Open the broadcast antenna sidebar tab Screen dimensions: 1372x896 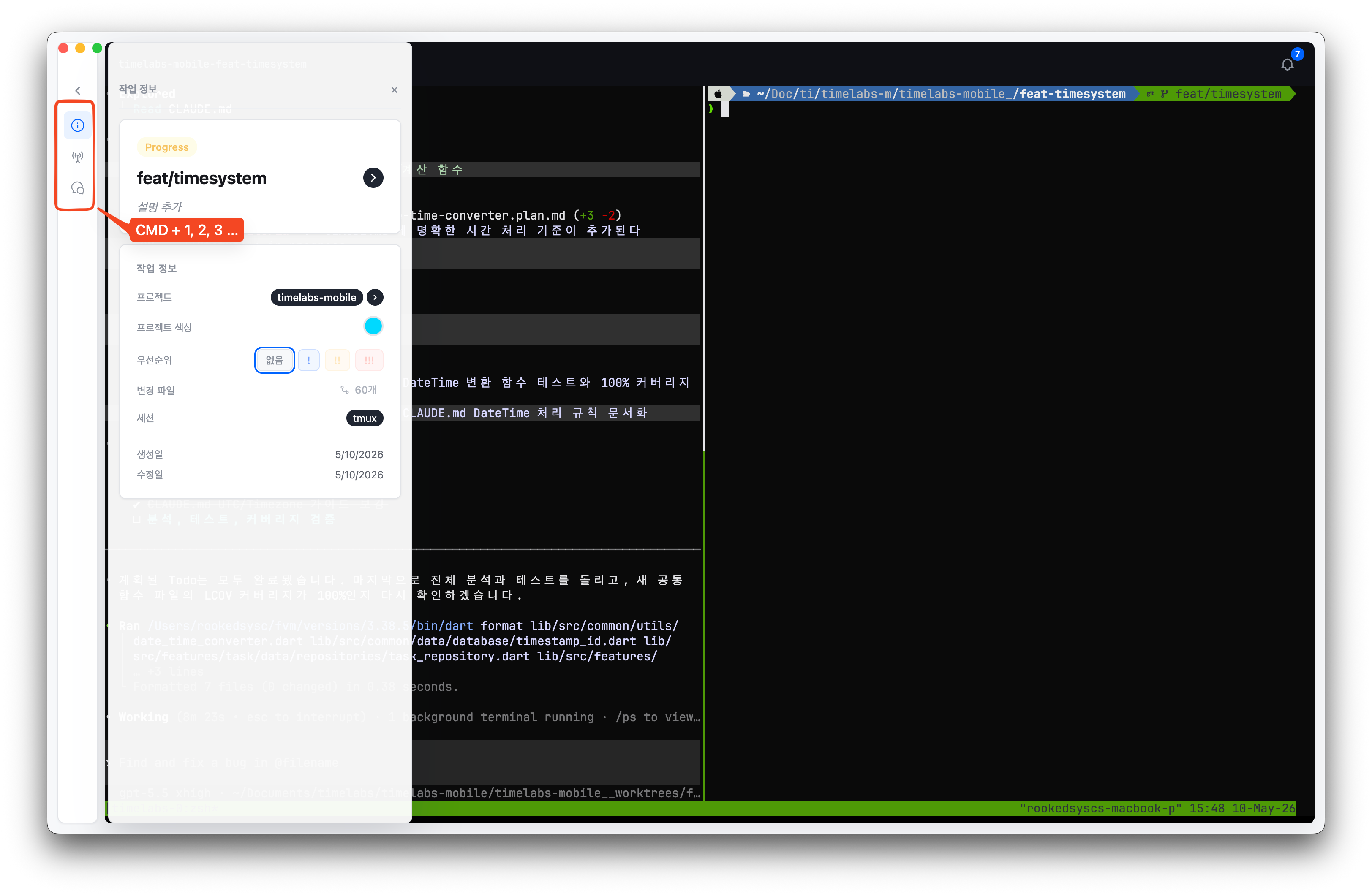point(77,157)
